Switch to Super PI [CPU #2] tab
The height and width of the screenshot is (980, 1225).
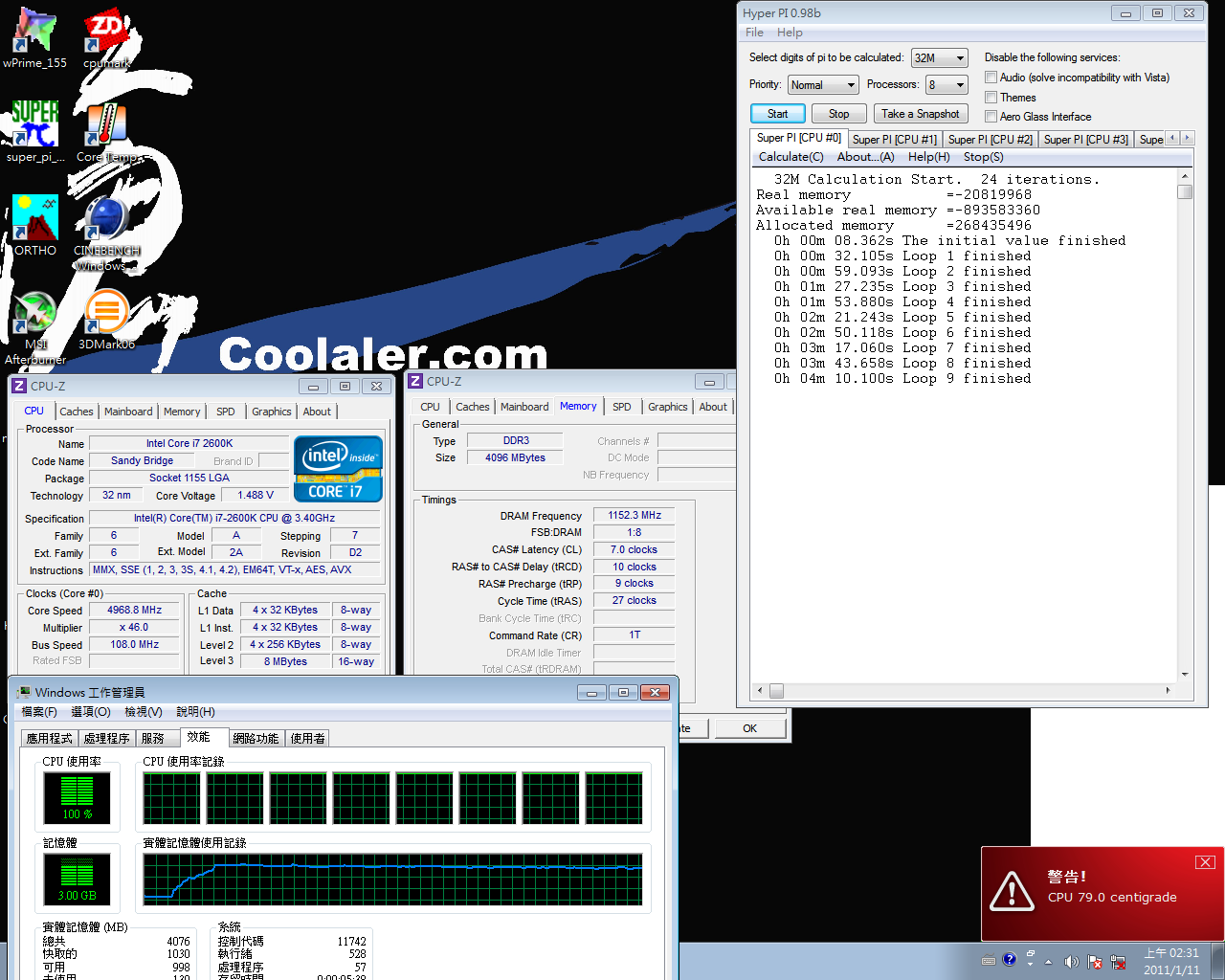(x=990, y=140)
